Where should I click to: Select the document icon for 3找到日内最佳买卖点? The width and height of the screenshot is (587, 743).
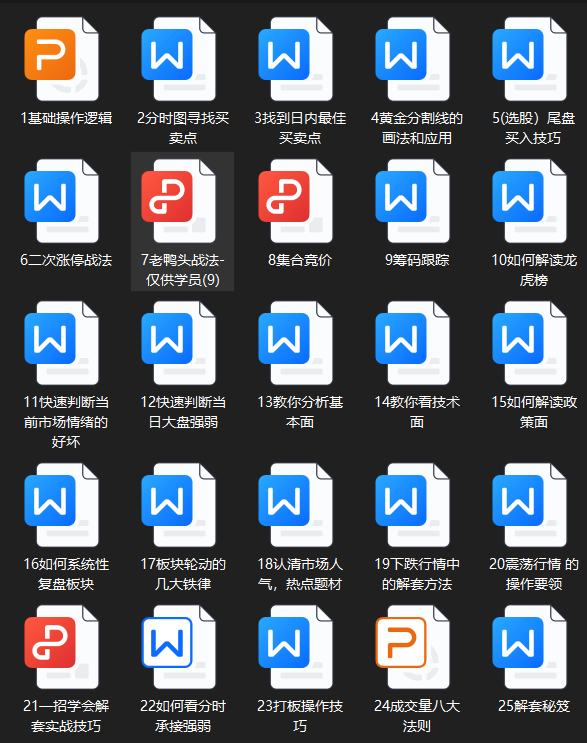(x=296, y=59)
